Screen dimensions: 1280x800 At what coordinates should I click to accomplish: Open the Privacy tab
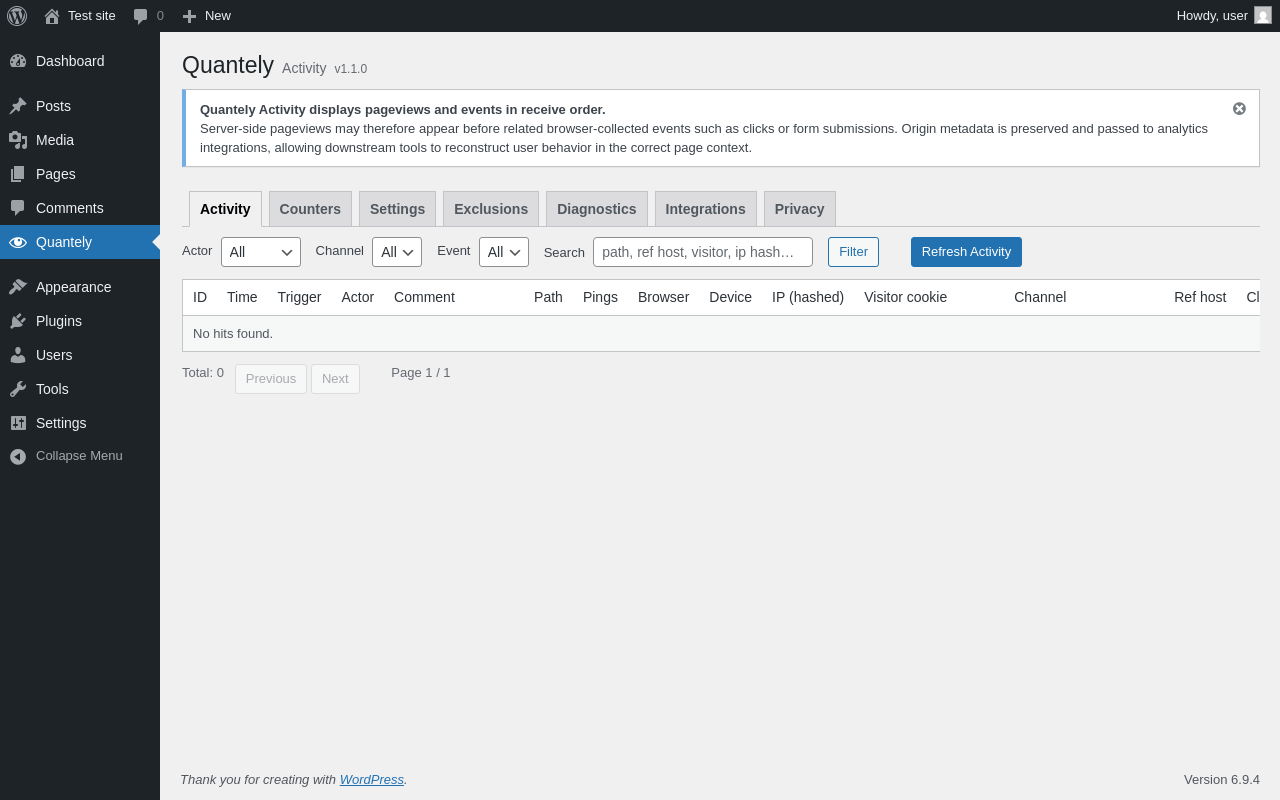[x=800, y=209]
